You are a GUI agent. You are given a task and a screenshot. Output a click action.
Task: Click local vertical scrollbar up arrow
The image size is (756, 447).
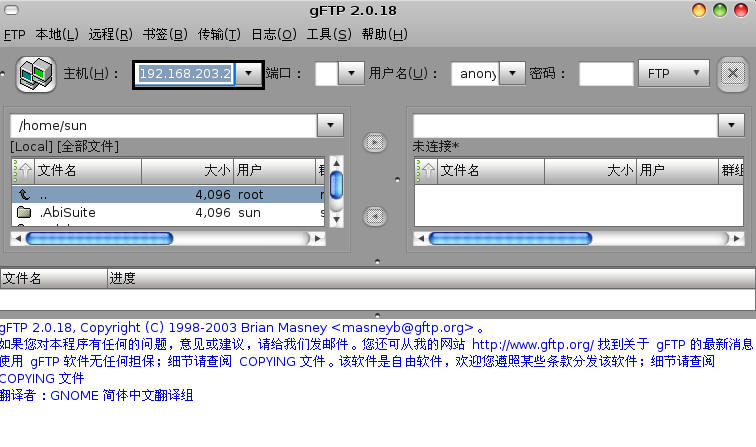[337, 163]
